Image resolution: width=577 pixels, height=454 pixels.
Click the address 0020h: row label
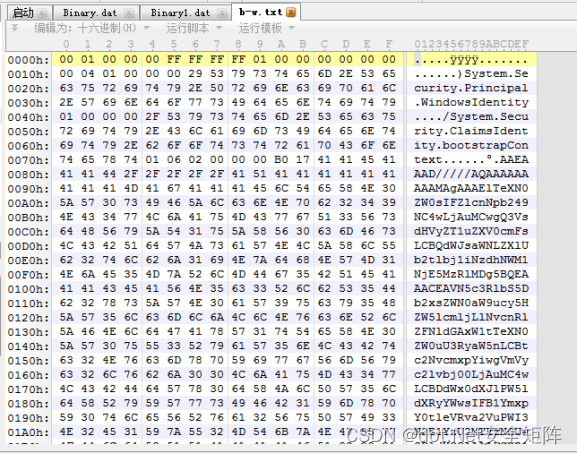click(28, 88)
